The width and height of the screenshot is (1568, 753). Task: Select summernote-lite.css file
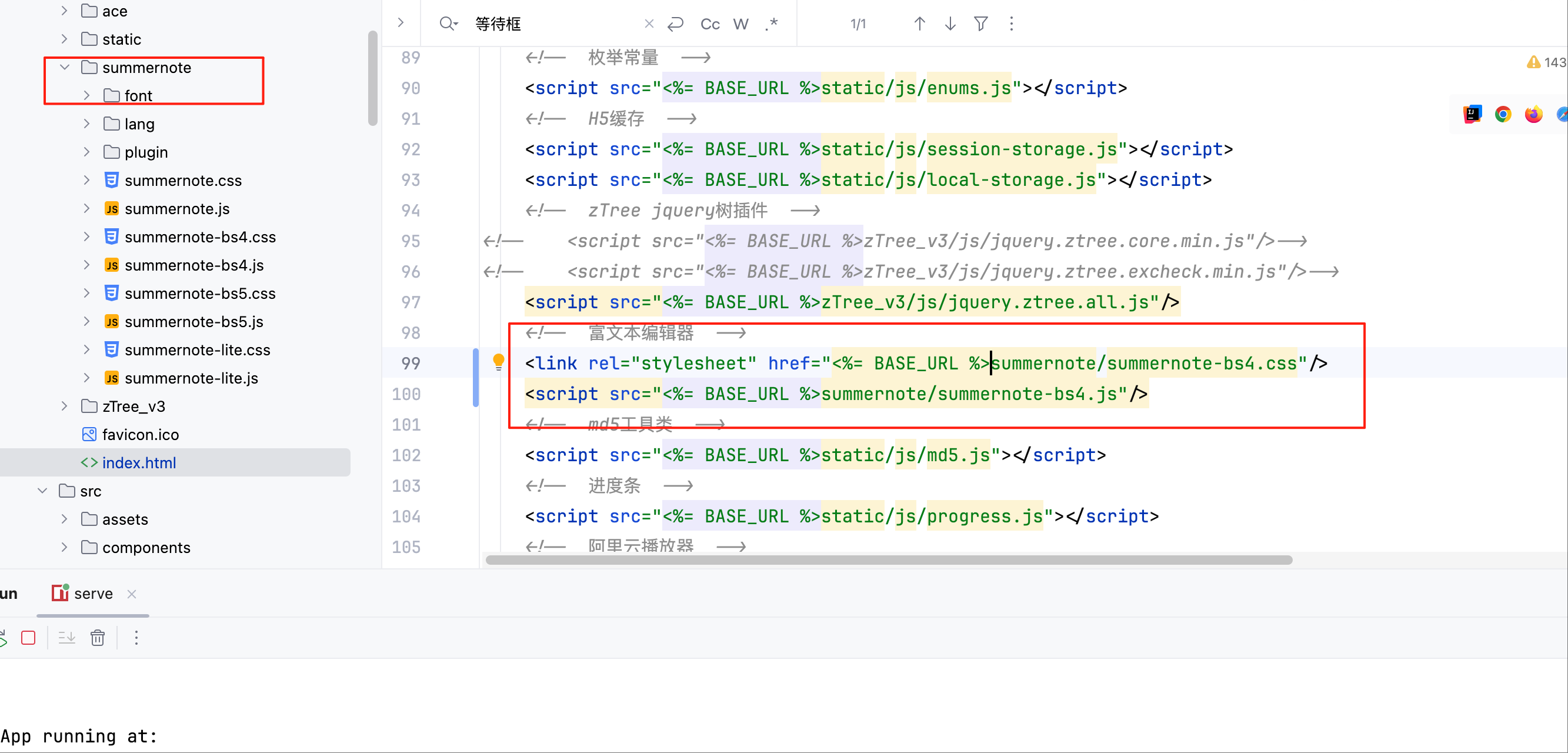(x=197, y=349)
